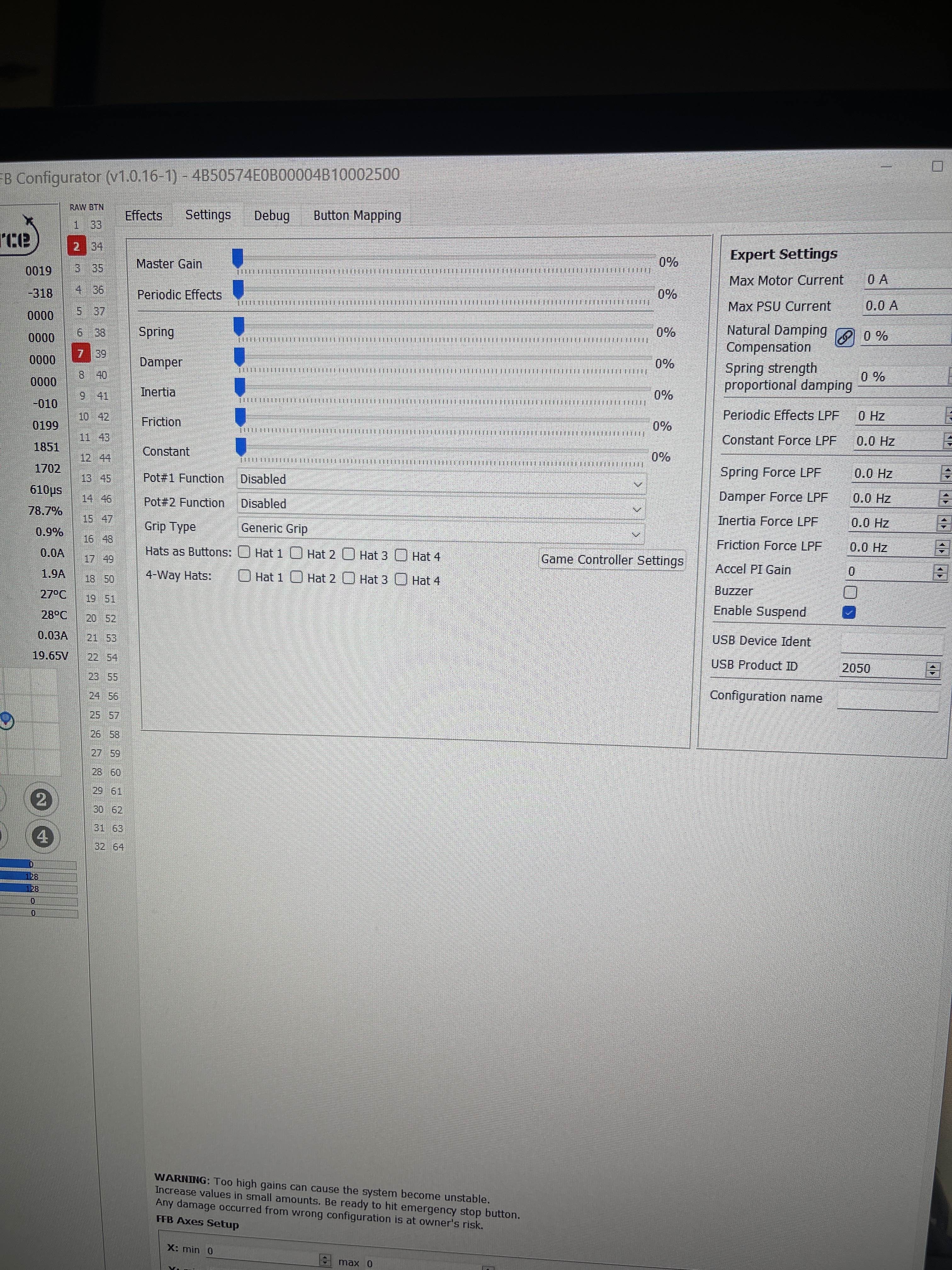Check Hat 3 in 4-Way Hats row
Viewport: 952px width, 1270px height.
[x=349, y=578]
